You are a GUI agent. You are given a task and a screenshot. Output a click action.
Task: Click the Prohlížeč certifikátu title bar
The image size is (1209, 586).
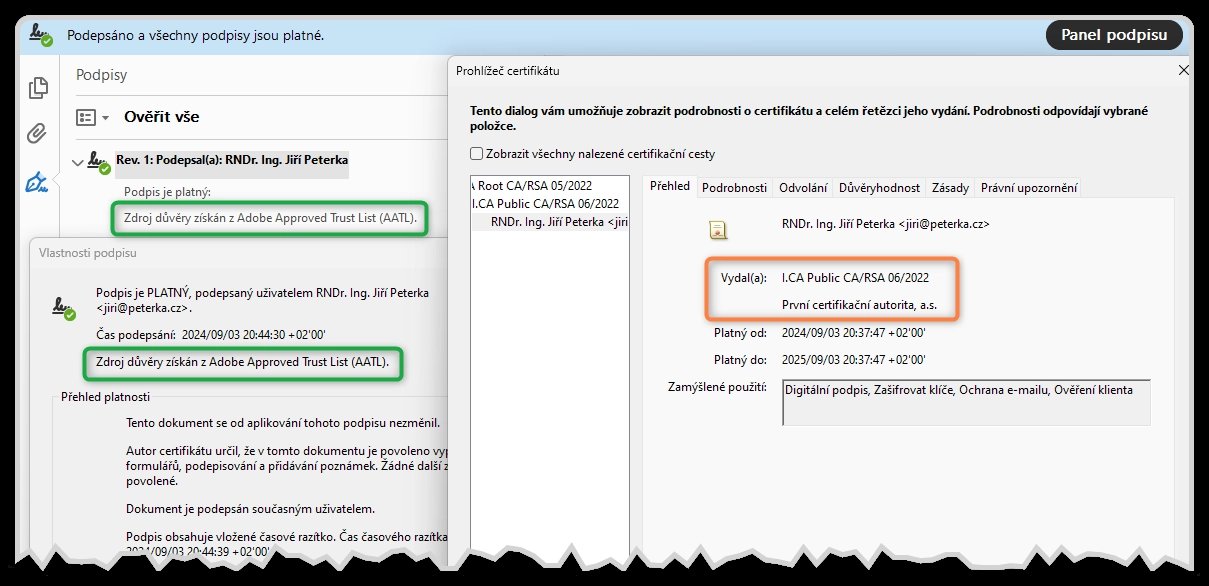[x=820, y=70]
